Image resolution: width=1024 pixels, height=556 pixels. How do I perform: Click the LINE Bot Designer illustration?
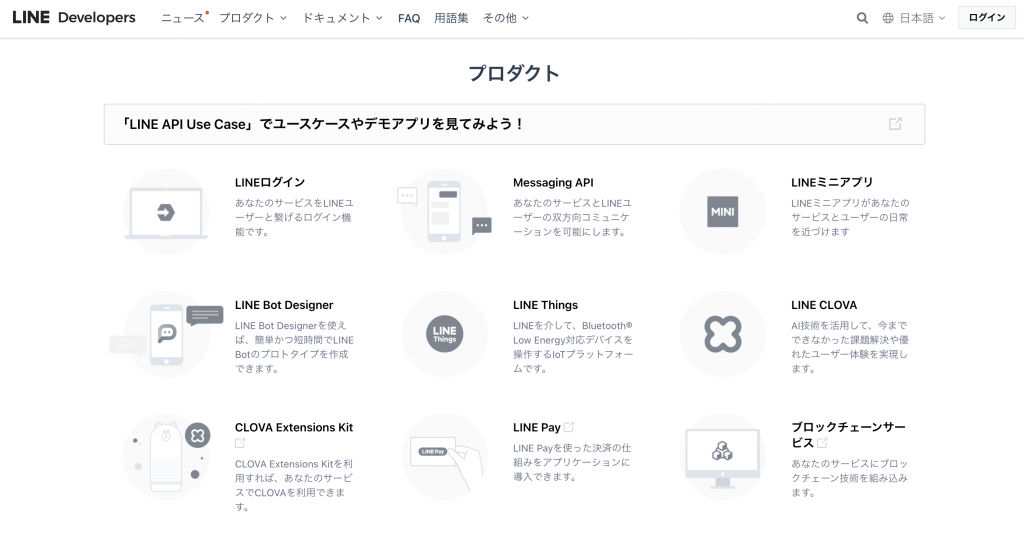[x=166, y=334]
